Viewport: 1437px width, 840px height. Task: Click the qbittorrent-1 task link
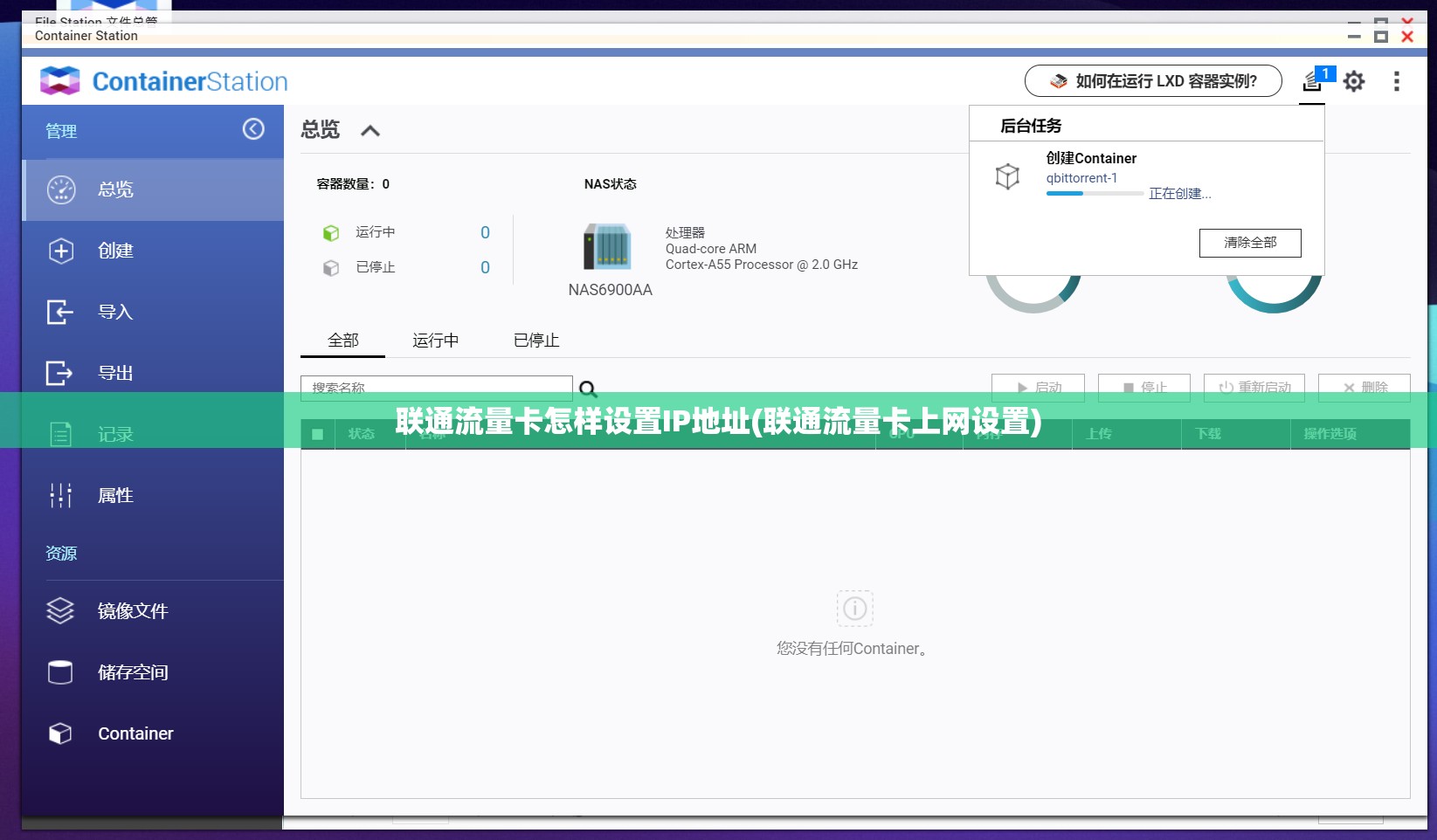(x=1081, y=178)
